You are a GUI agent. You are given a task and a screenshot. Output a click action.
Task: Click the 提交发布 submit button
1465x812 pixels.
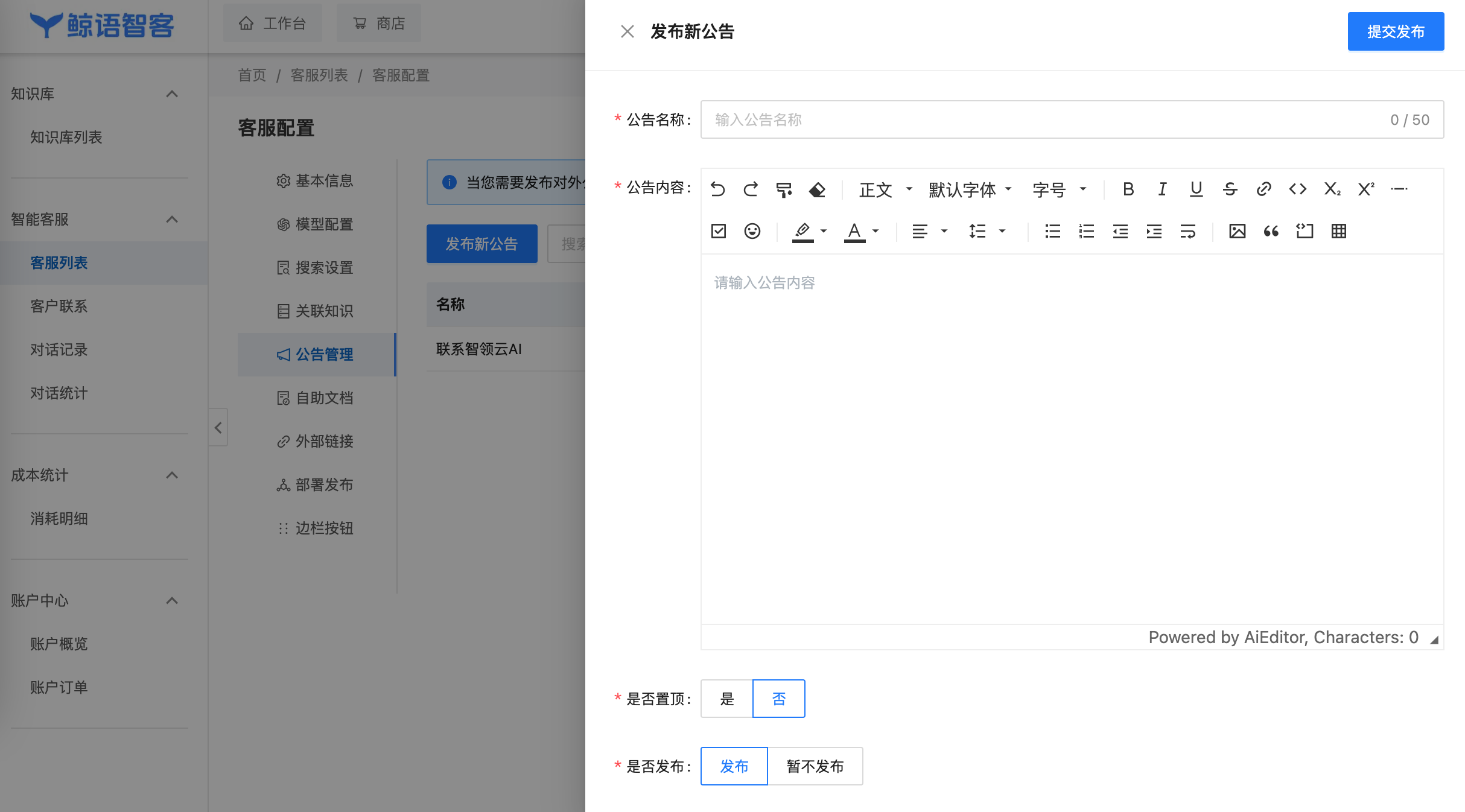click(1396, 31)
